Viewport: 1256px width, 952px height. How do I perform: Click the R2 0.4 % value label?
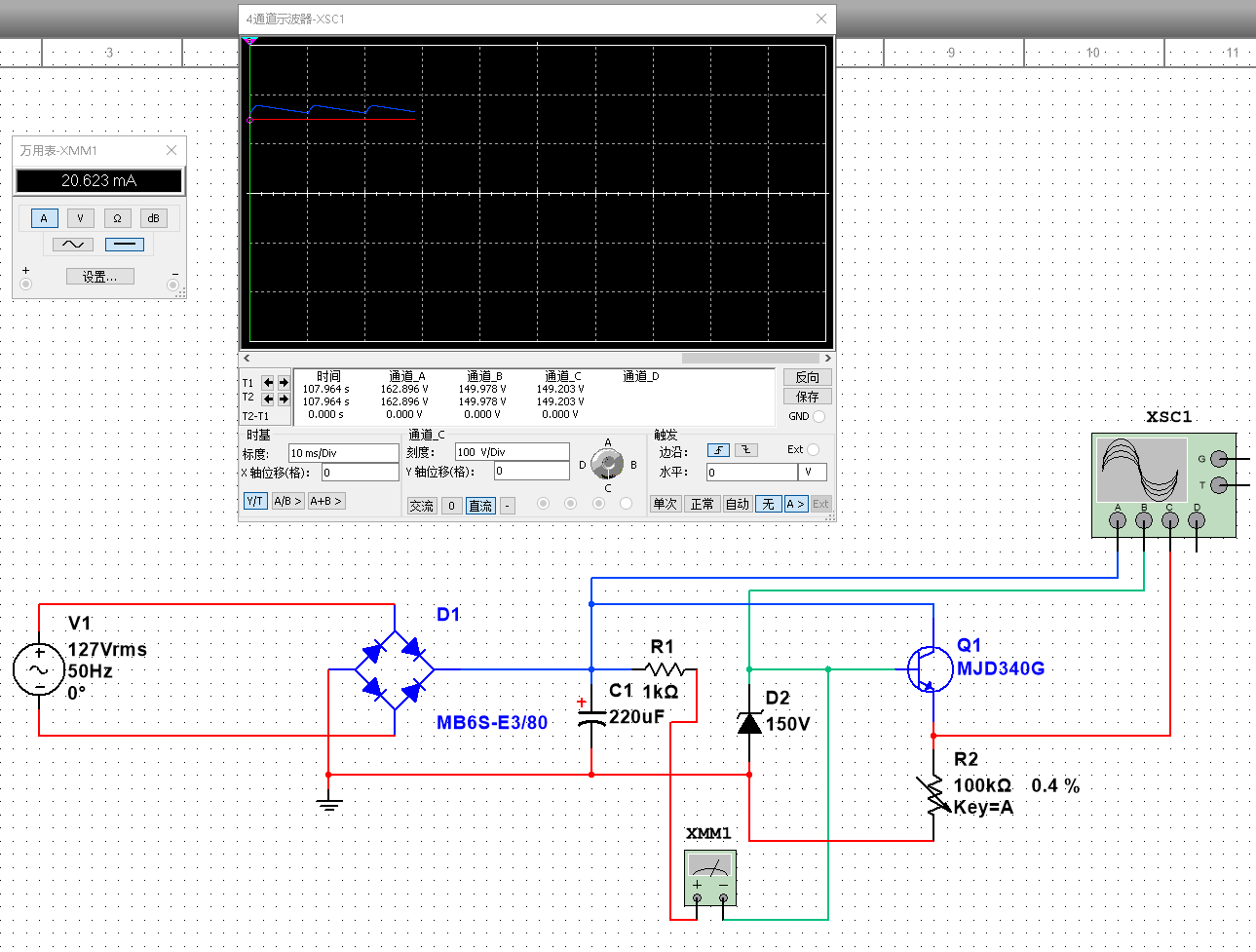(1055, 785)
